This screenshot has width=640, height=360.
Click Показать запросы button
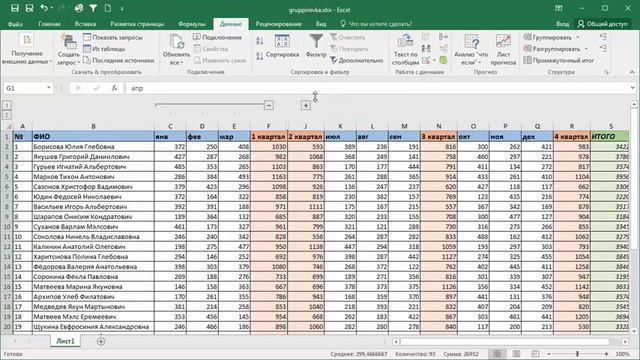[x=113, y=37]
